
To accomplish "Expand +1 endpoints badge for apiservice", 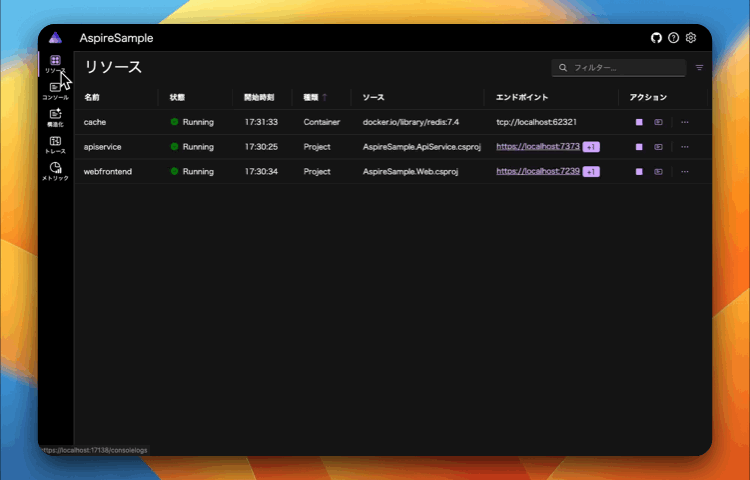I will 591,147.
